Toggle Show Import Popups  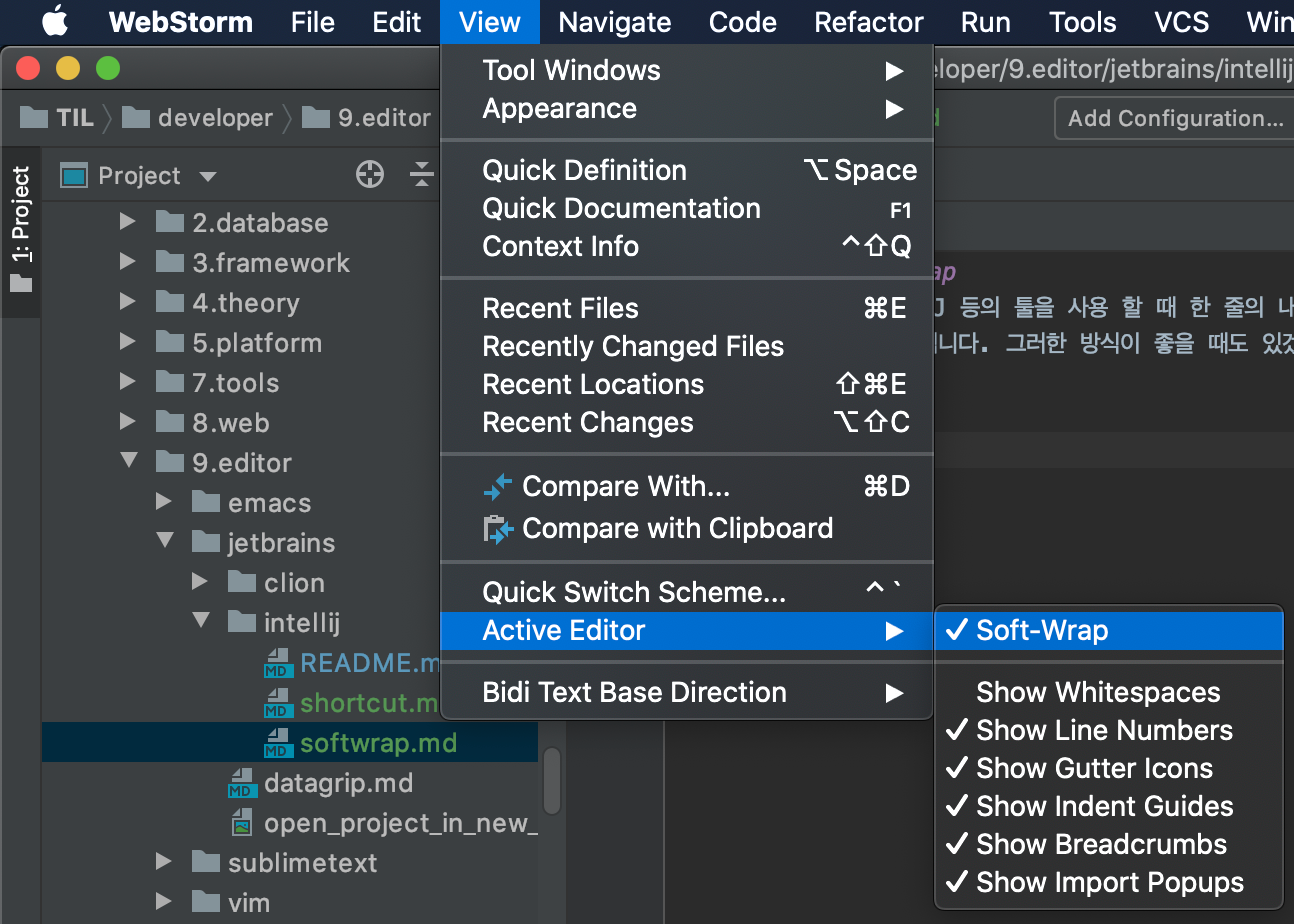click(x=1109, y=882)
